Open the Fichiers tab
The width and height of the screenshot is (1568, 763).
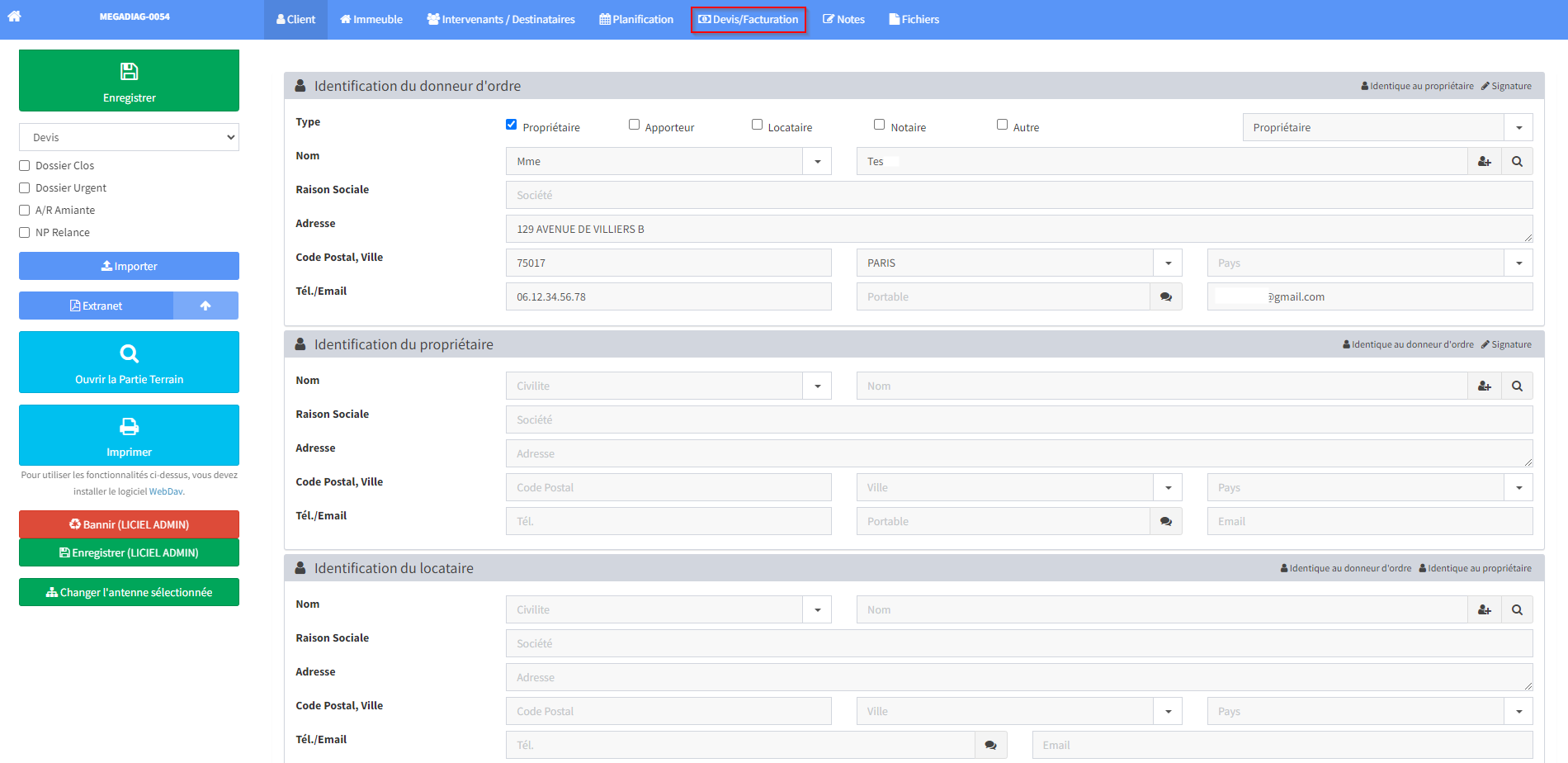tap(914, 19)
